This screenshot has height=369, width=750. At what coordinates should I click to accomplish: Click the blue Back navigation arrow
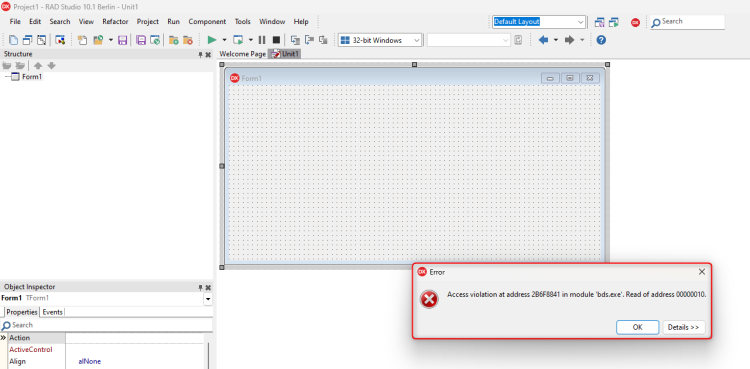[x=543, y=40]
